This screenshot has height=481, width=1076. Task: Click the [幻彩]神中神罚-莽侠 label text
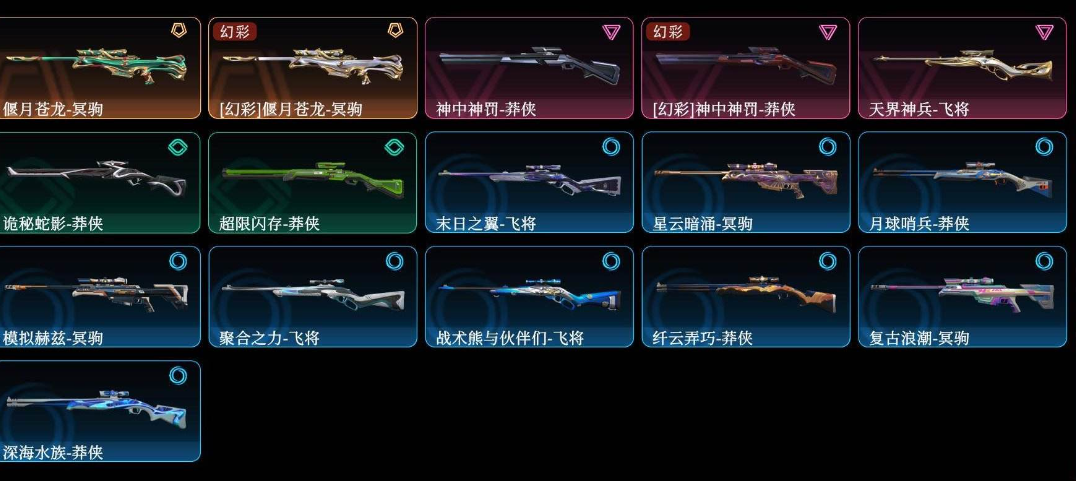(724, 109)
